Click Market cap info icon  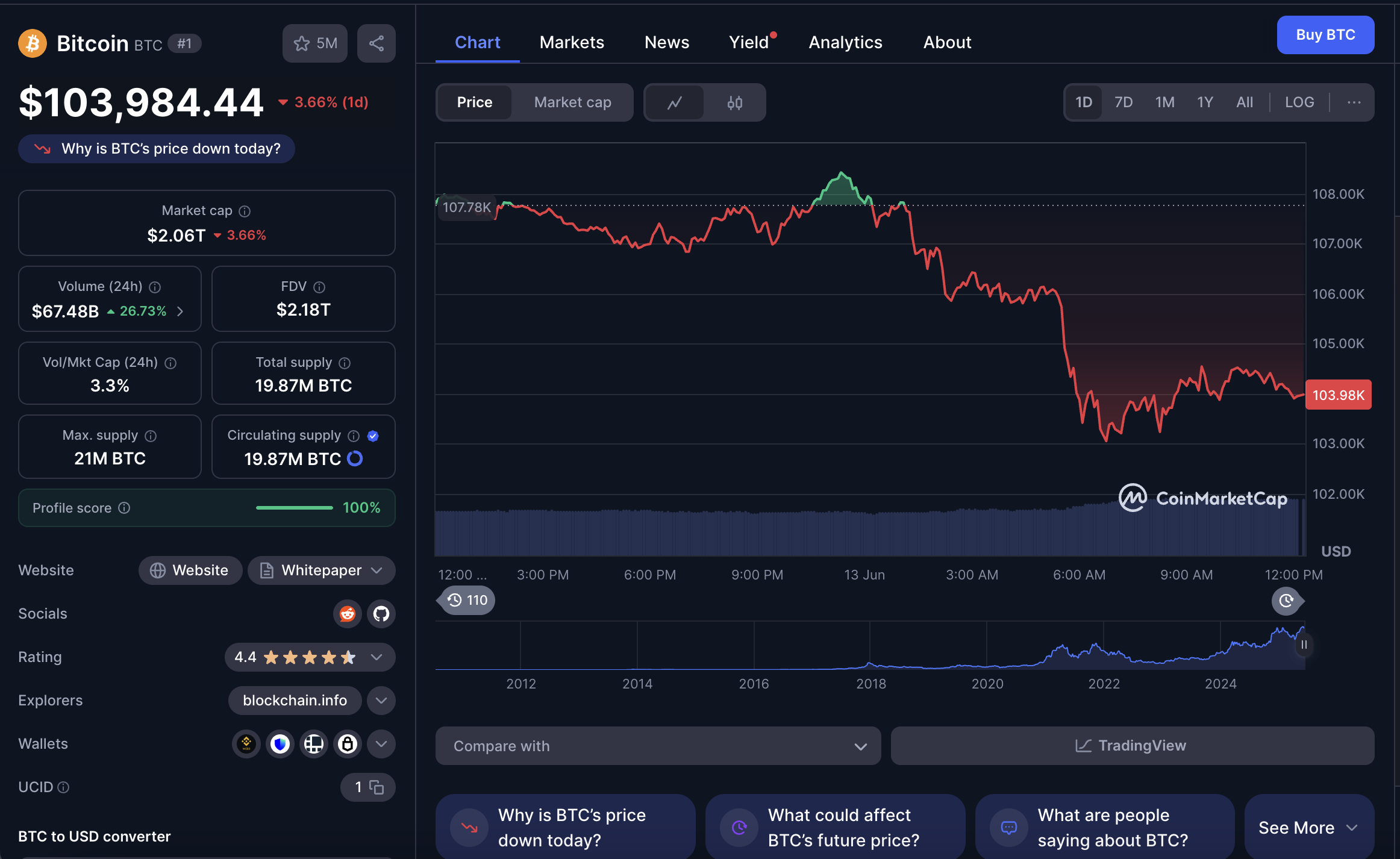click(x=245, y=211)
